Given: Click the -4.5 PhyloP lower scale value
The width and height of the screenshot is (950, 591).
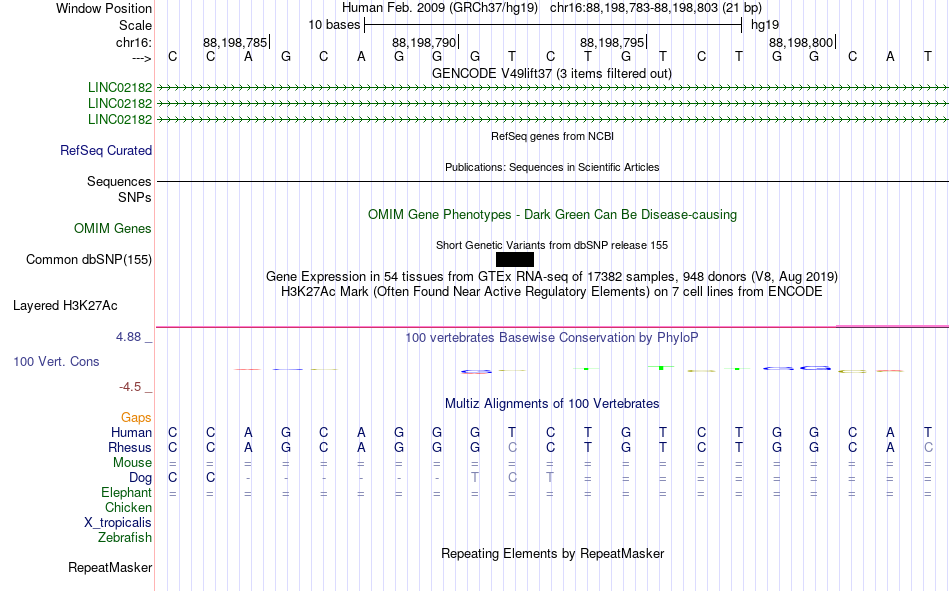Looking at the screenshot, I should pyautogui.click(x=130, y=387).
